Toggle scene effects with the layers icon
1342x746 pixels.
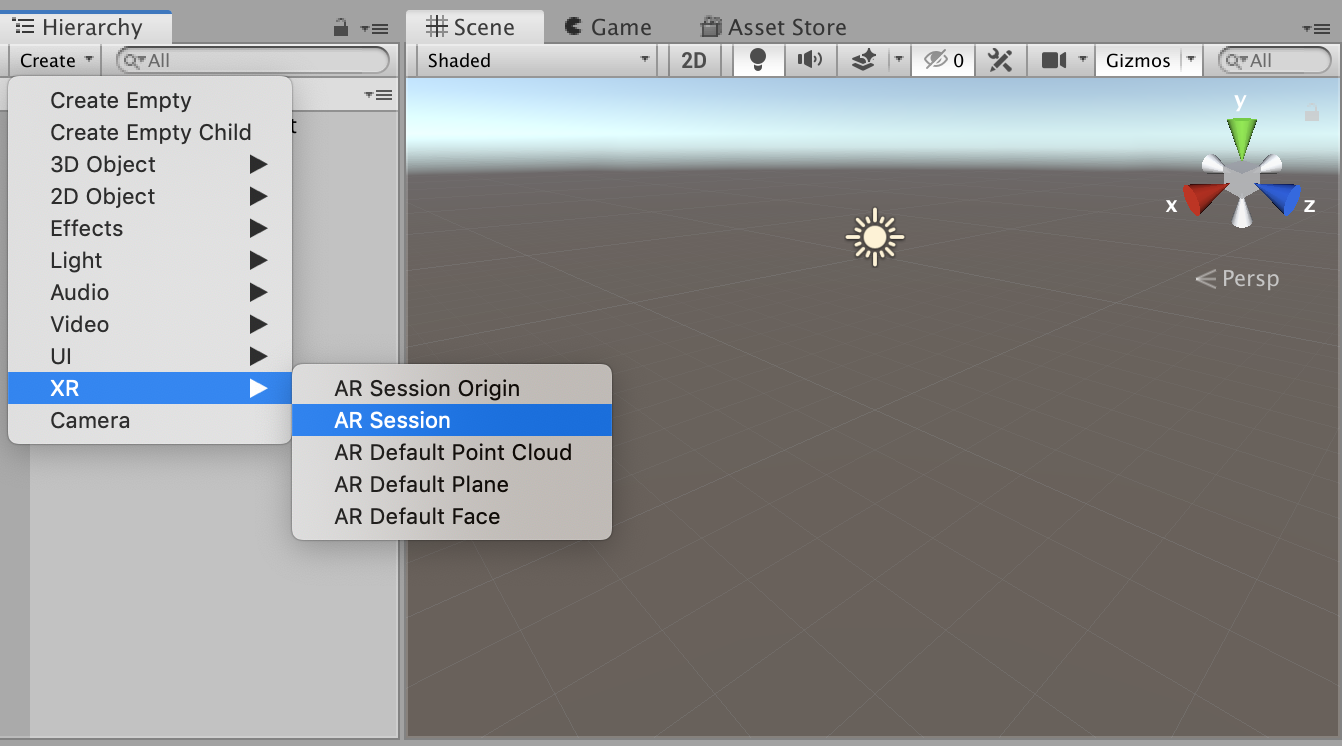pyautogui.click(x=863, y=60)
